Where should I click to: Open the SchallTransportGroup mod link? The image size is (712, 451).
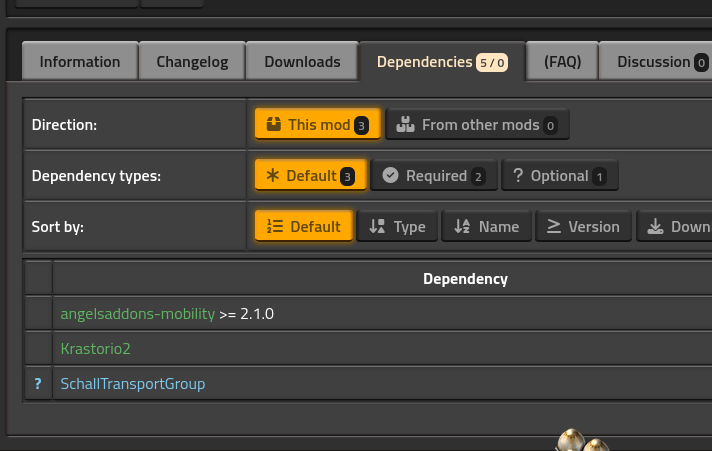coord(133,384)
